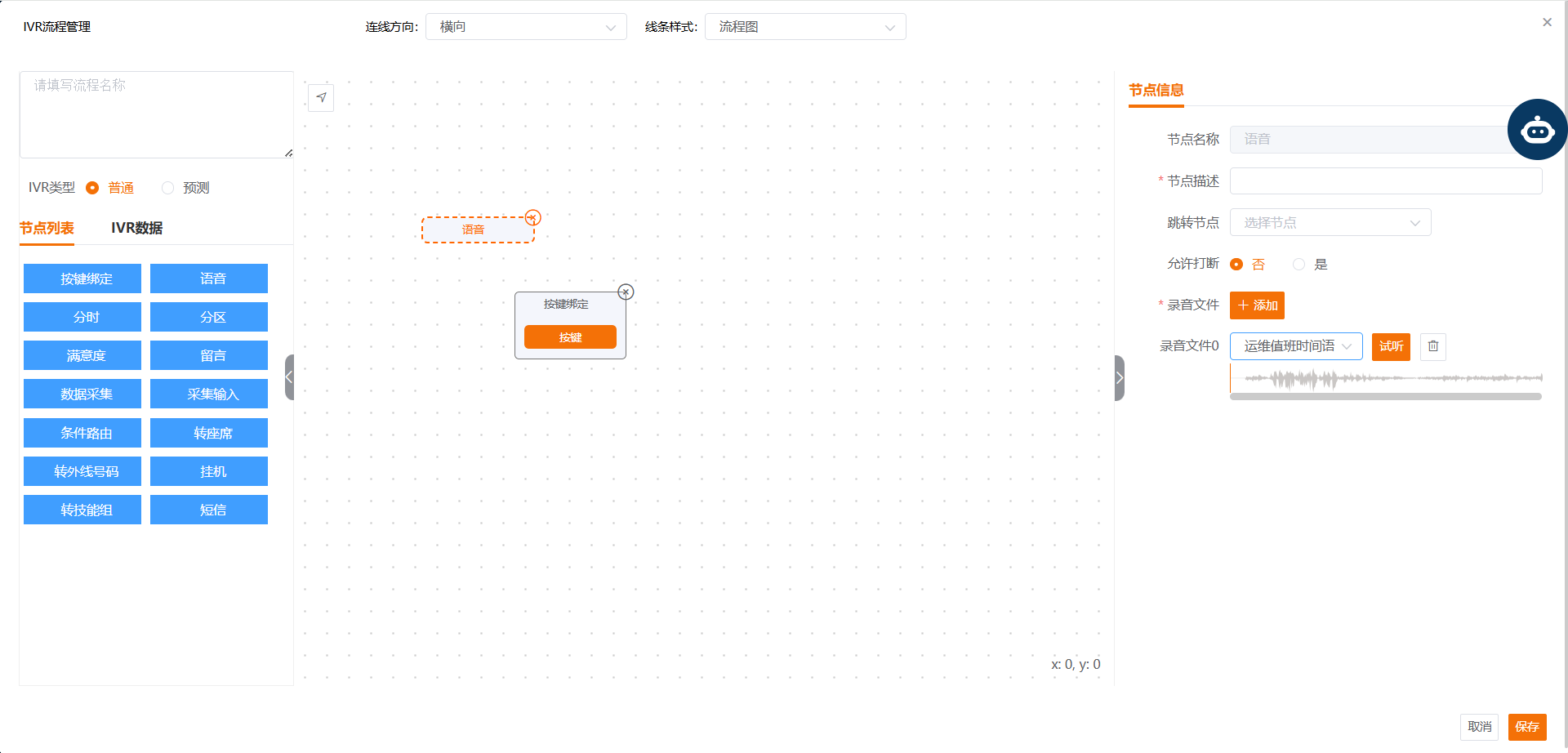Collapse the right node info panel
The image size is (1568, 753).
(x=1119, y=378)
